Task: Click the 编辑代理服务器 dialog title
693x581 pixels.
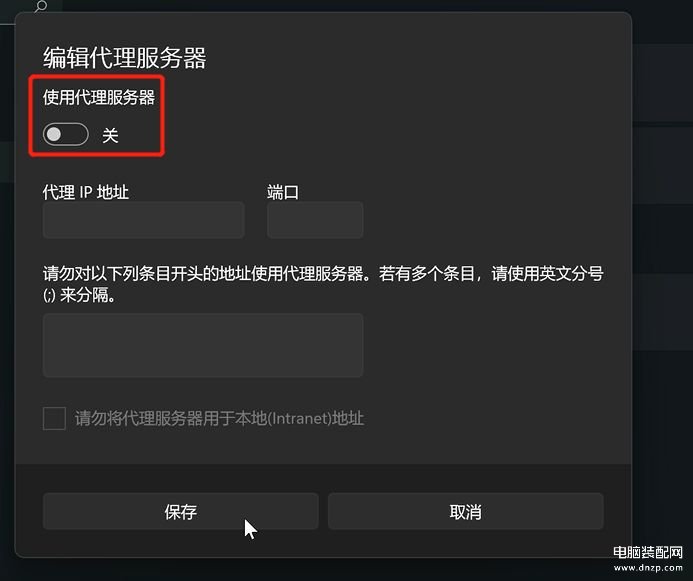Action: click(125, 58)
